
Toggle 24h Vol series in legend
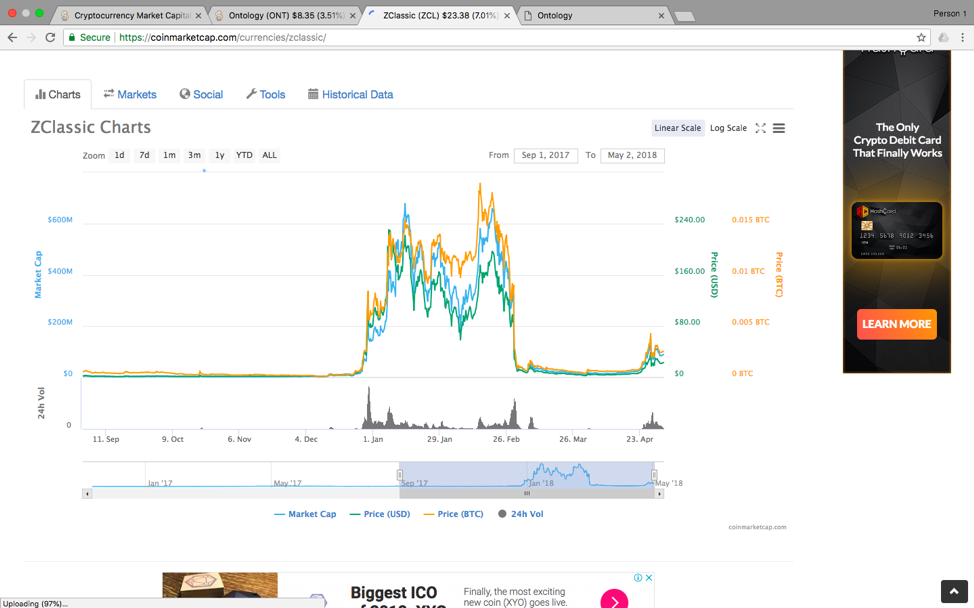click(521, 514)
